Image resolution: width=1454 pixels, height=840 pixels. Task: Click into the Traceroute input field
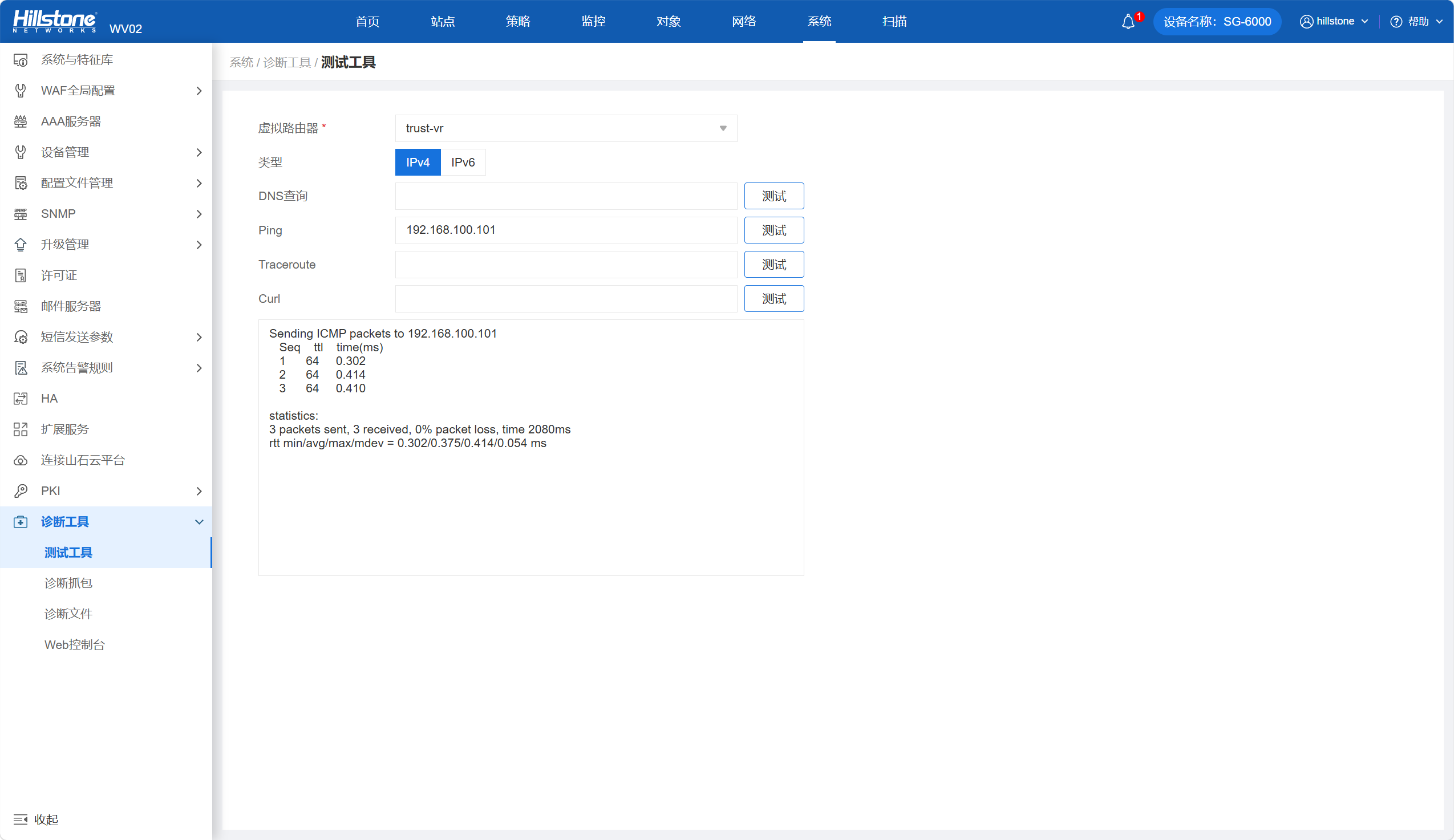[x=565, y=265]
